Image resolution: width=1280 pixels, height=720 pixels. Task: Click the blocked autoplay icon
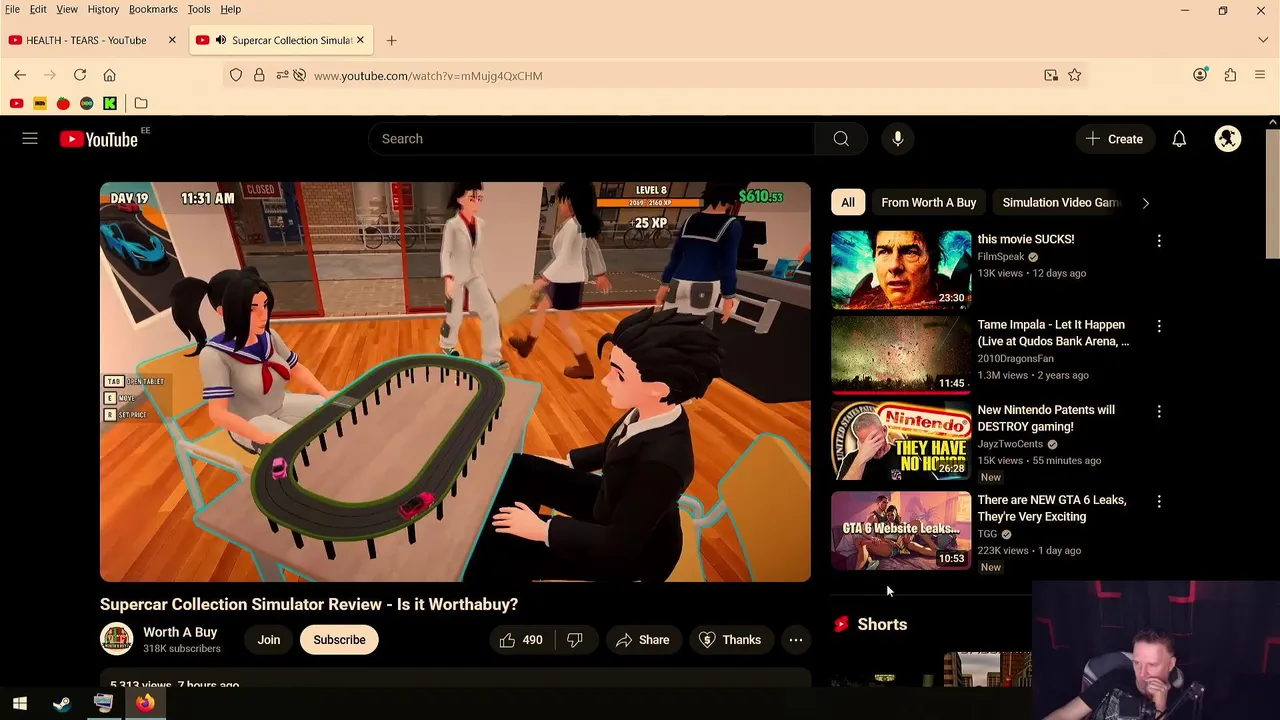[x=299, y=75]
